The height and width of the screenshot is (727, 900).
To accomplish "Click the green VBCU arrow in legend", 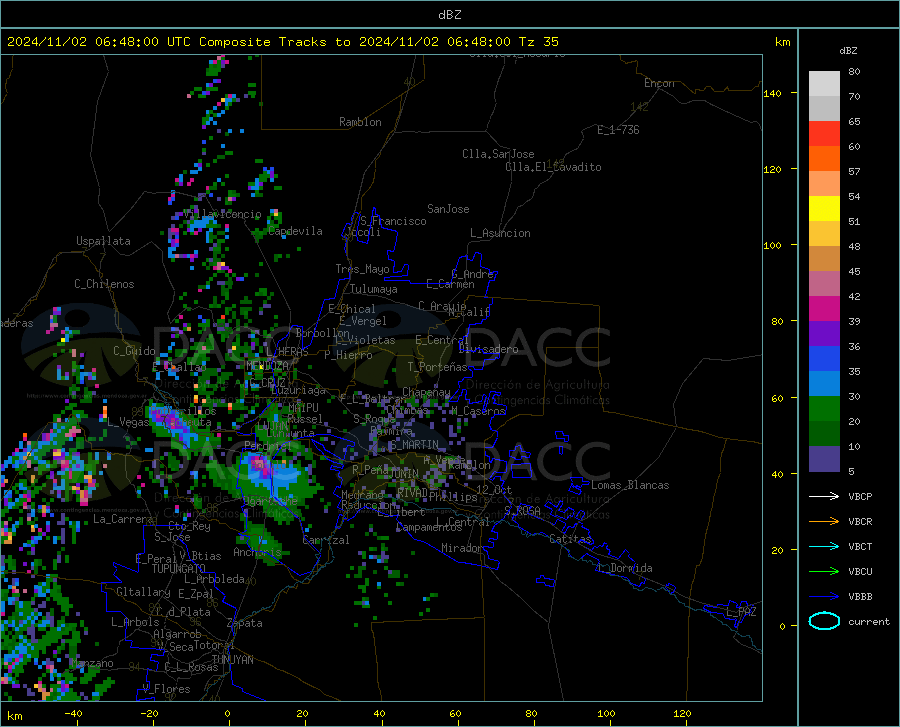I will (824, 571).
